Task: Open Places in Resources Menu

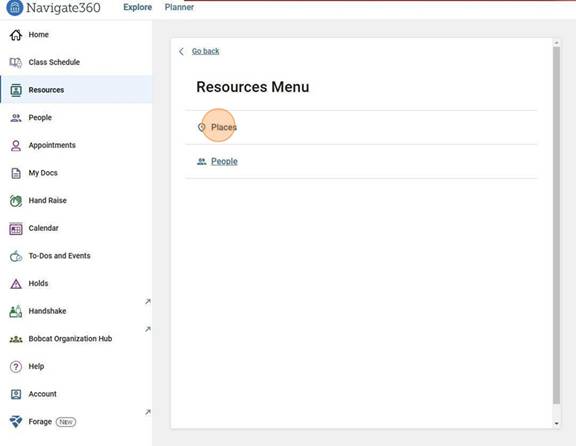Action: pyautogui.click(x=224, y=127)
